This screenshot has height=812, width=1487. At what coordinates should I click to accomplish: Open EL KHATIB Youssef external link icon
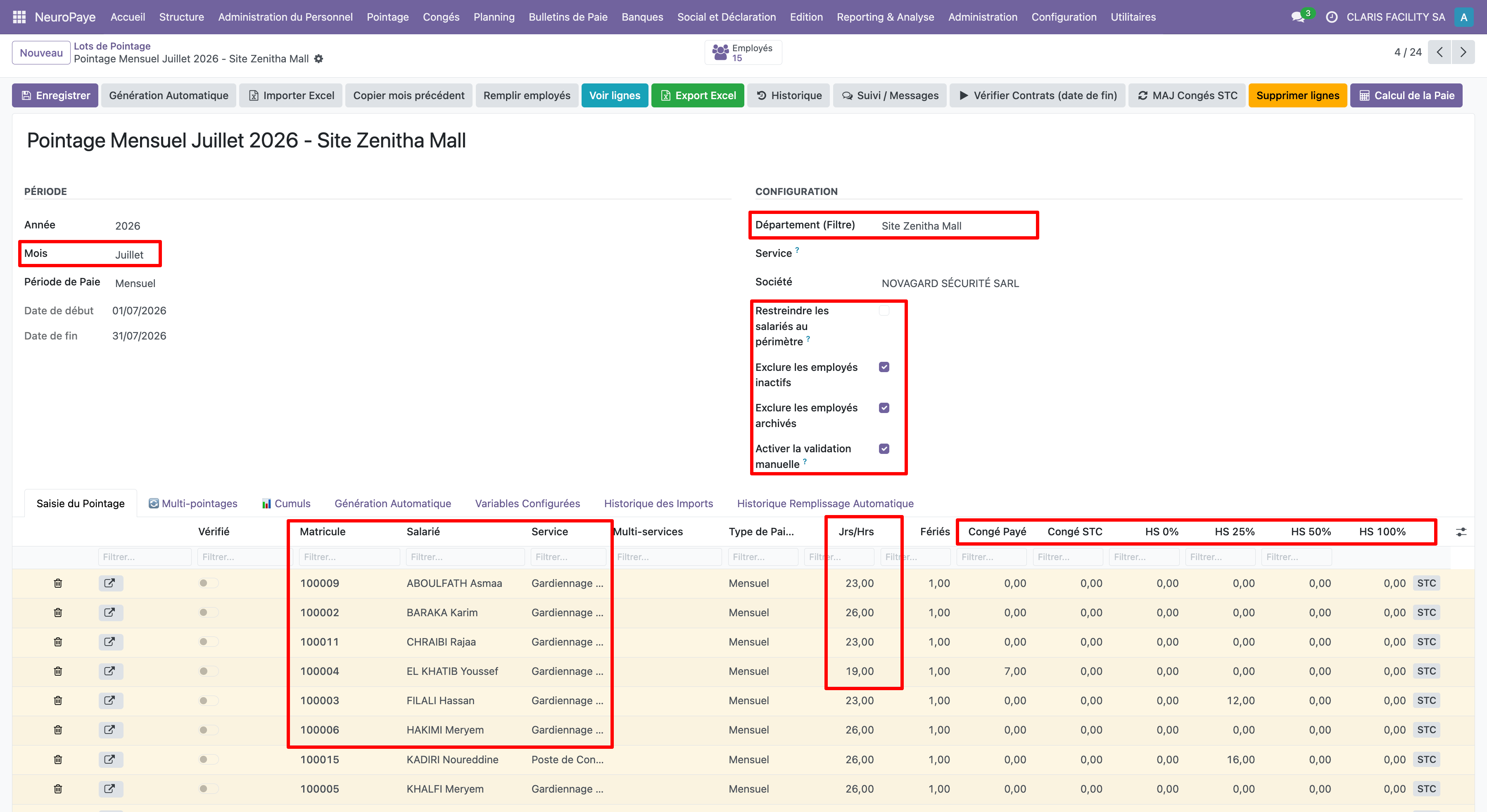point(110,671)
